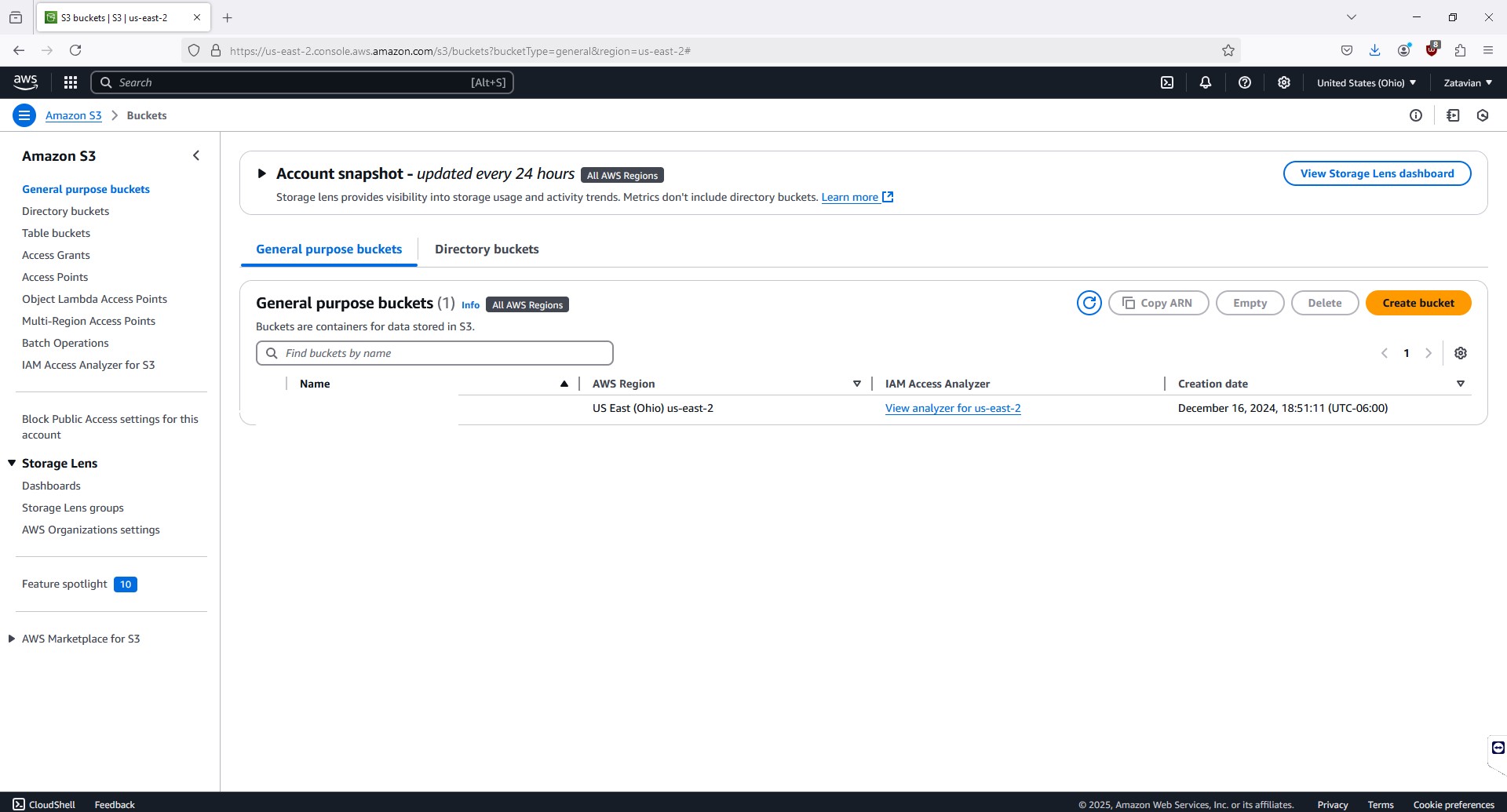The height and width of the screenshot is (812, 1507).
Task: Open the AWS home logo
Action: tap(25, 82)
